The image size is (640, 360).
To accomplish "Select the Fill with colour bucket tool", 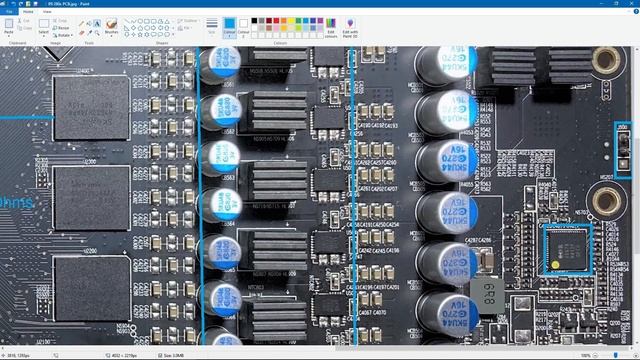I will (89, 23).
